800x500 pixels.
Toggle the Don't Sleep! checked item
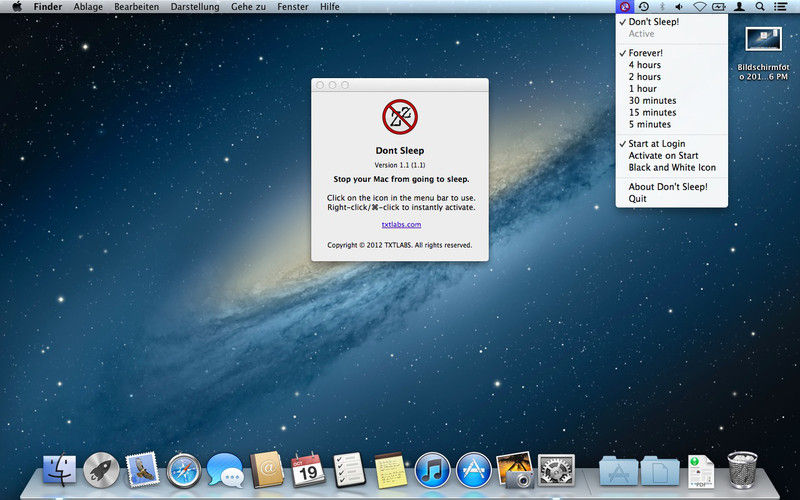pyautogui.click(x=671, y=22)
